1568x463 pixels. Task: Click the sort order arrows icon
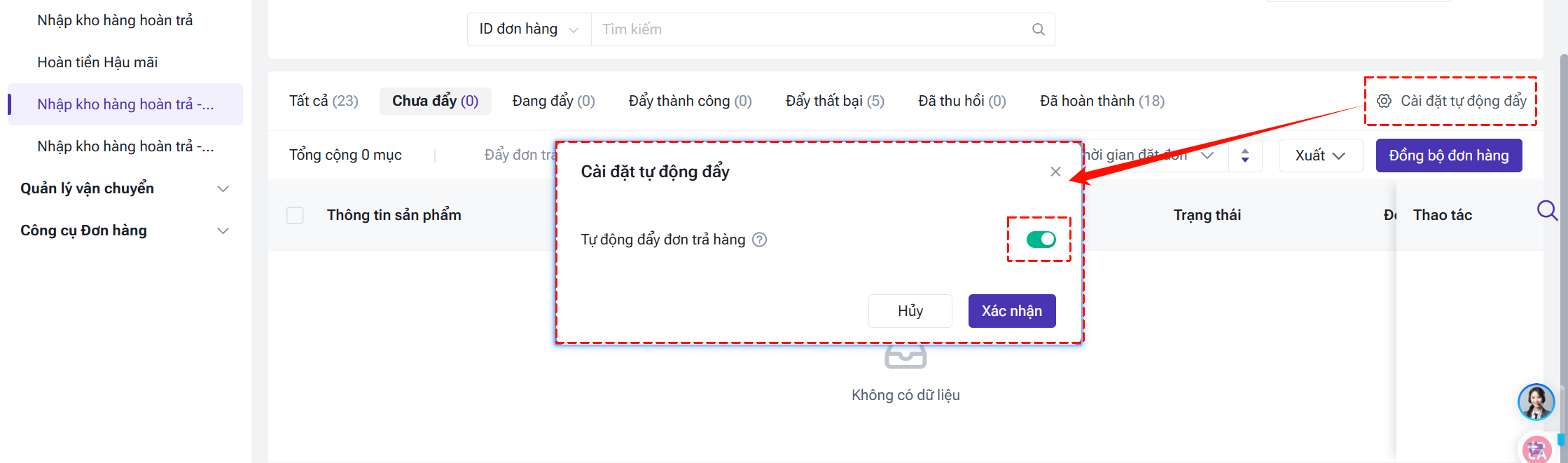point(1244,156)
